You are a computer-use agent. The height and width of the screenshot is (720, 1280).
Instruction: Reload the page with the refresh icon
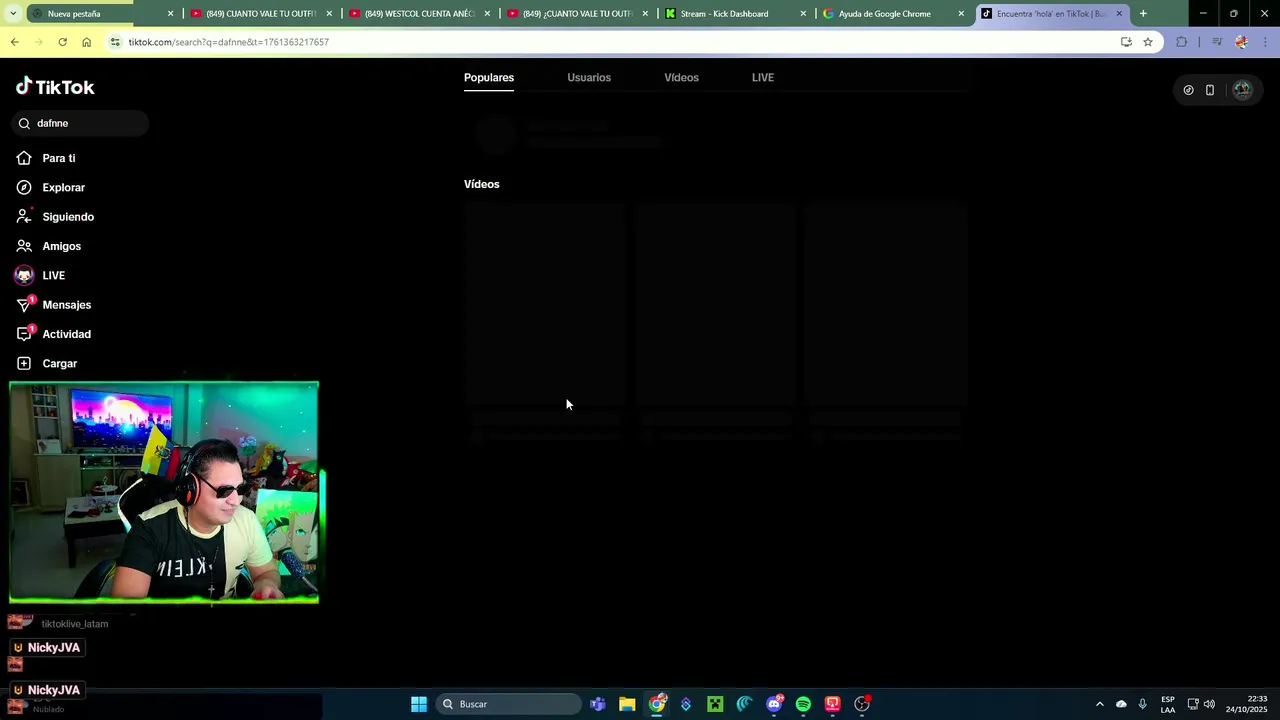tap(62, 42)
